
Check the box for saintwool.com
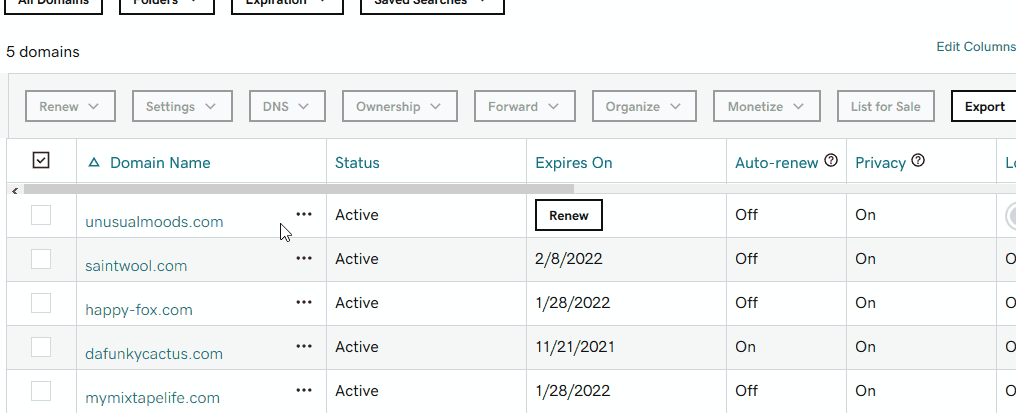tap(41, 259)
